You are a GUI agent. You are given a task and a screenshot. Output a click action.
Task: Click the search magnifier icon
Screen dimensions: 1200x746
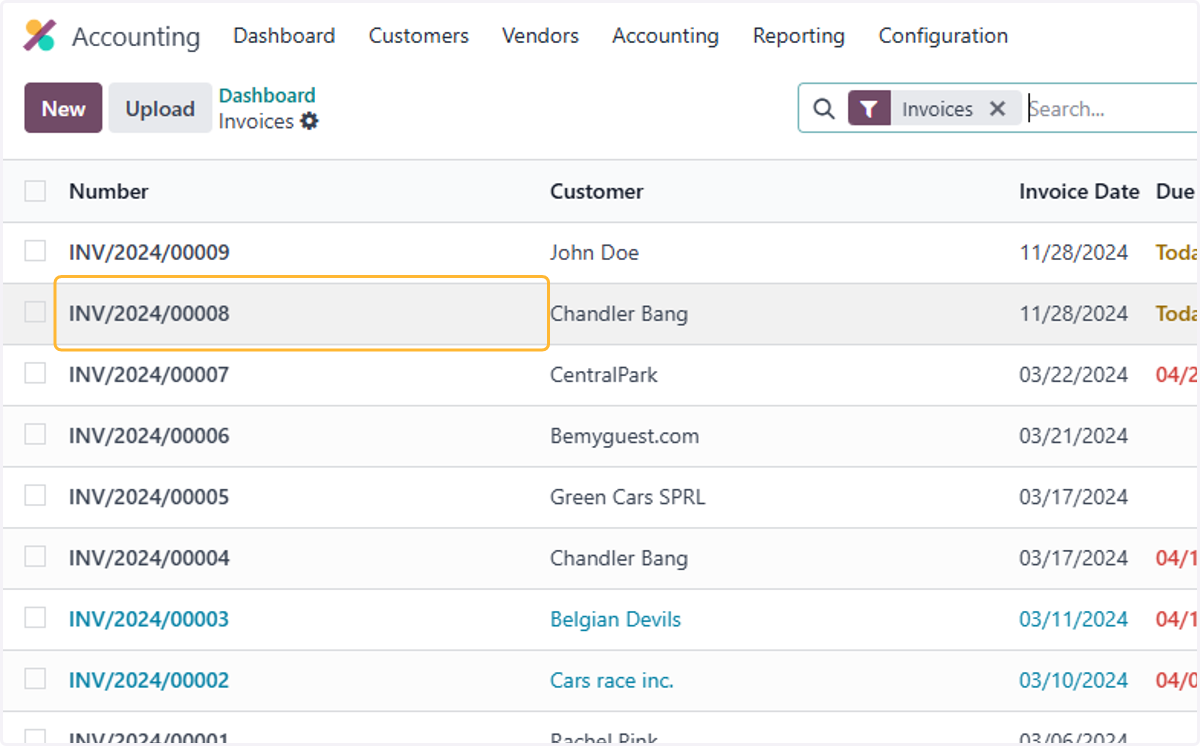pos(824,109)
